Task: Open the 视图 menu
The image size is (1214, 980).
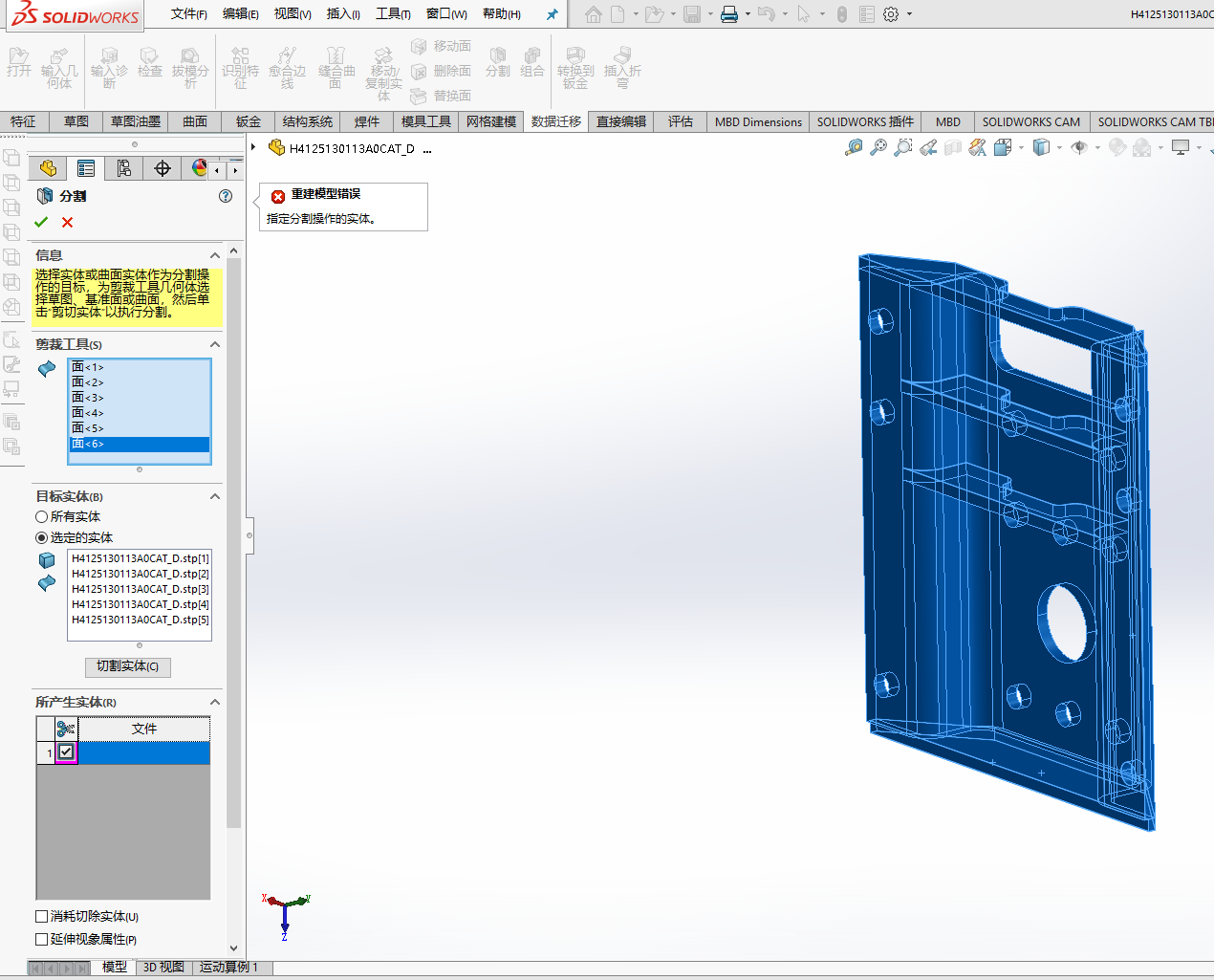Action: [293, 13]
